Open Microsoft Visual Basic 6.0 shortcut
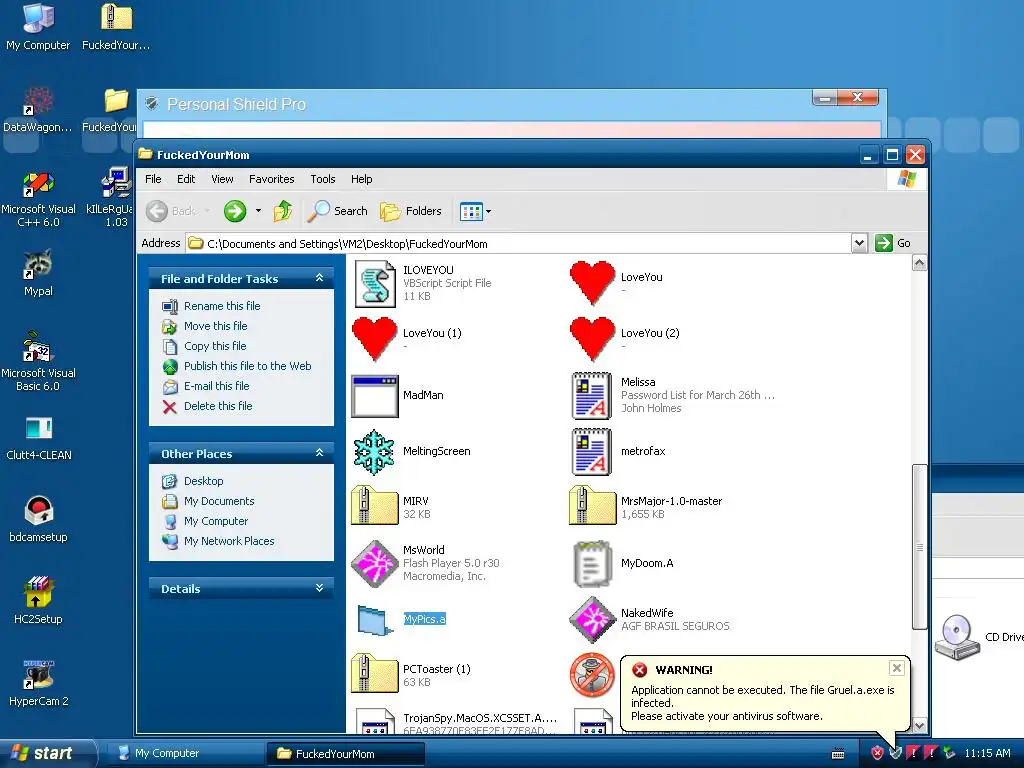The width and height of the screenshot is (1024, 768). (x=38, y=361)
